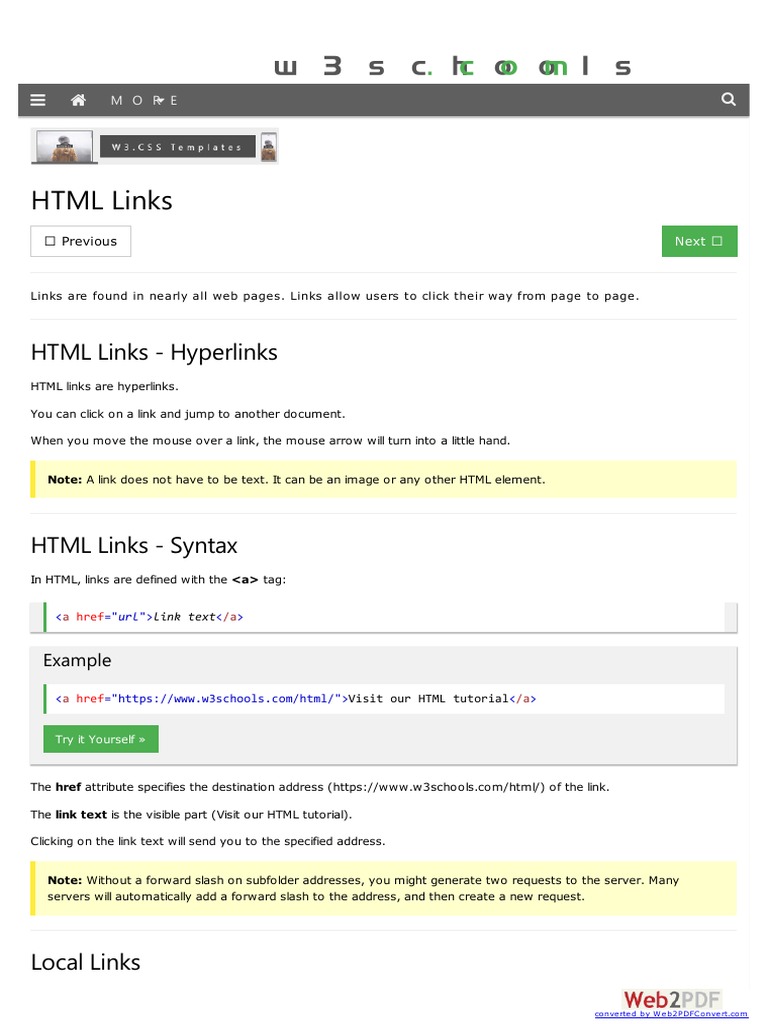Click the phone image in templates banner

pyautogui.click(x=268, y=148)
